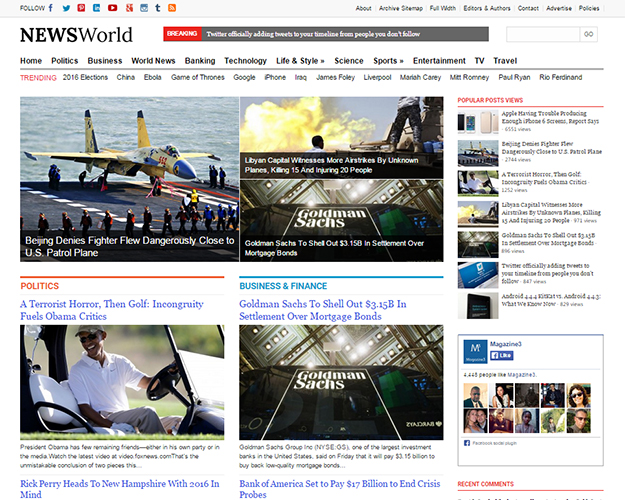The height and width of the screenshot is (500, 625).
Task: Select trending topic Paul Ryan
Action: [x=514, y=77]
